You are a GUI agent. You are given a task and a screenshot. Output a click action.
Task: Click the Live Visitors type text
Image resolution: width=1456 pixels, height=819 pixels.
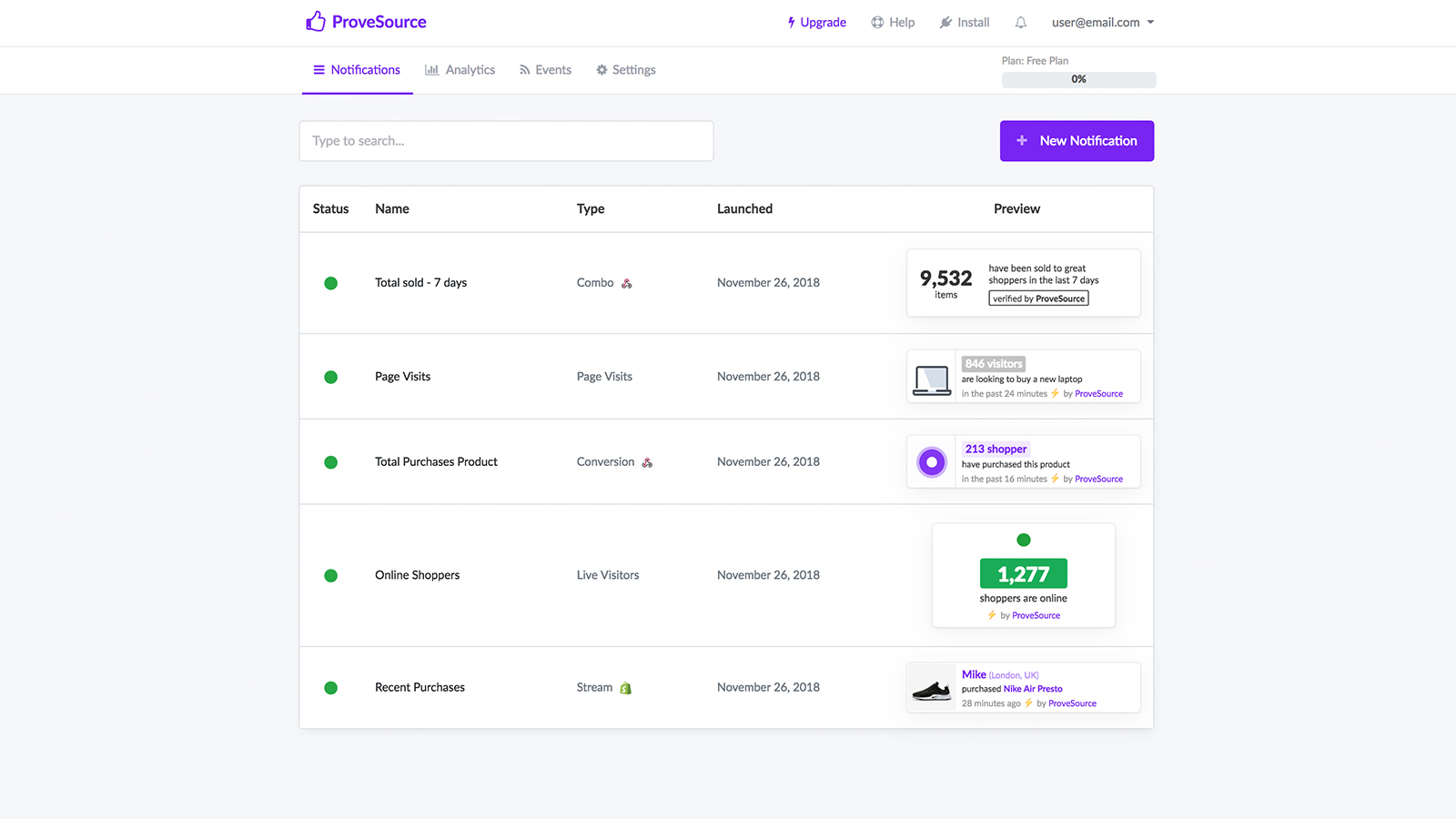[608, 575]
